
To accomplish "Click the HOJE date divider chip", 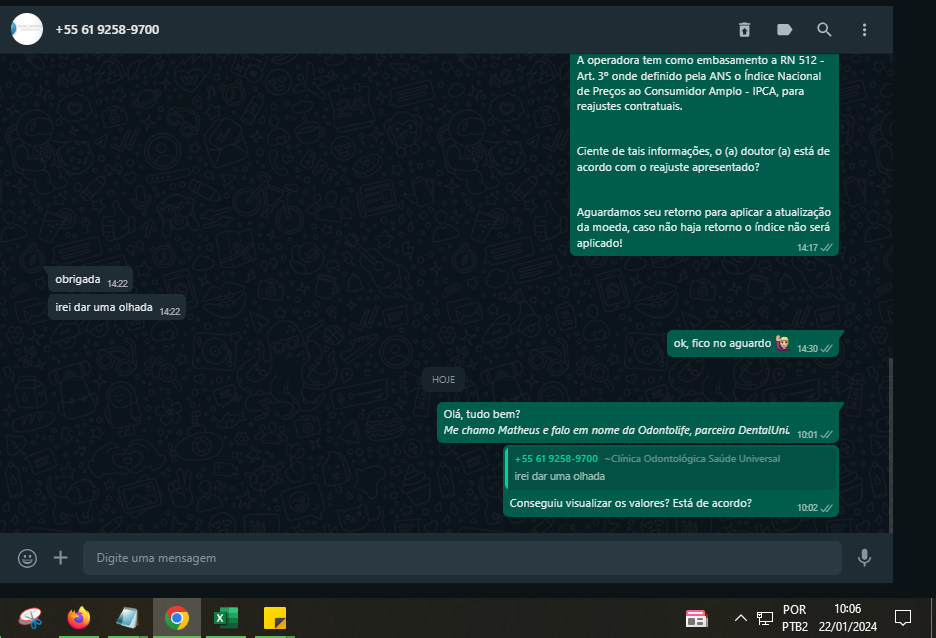I will [x=444, y=380].
